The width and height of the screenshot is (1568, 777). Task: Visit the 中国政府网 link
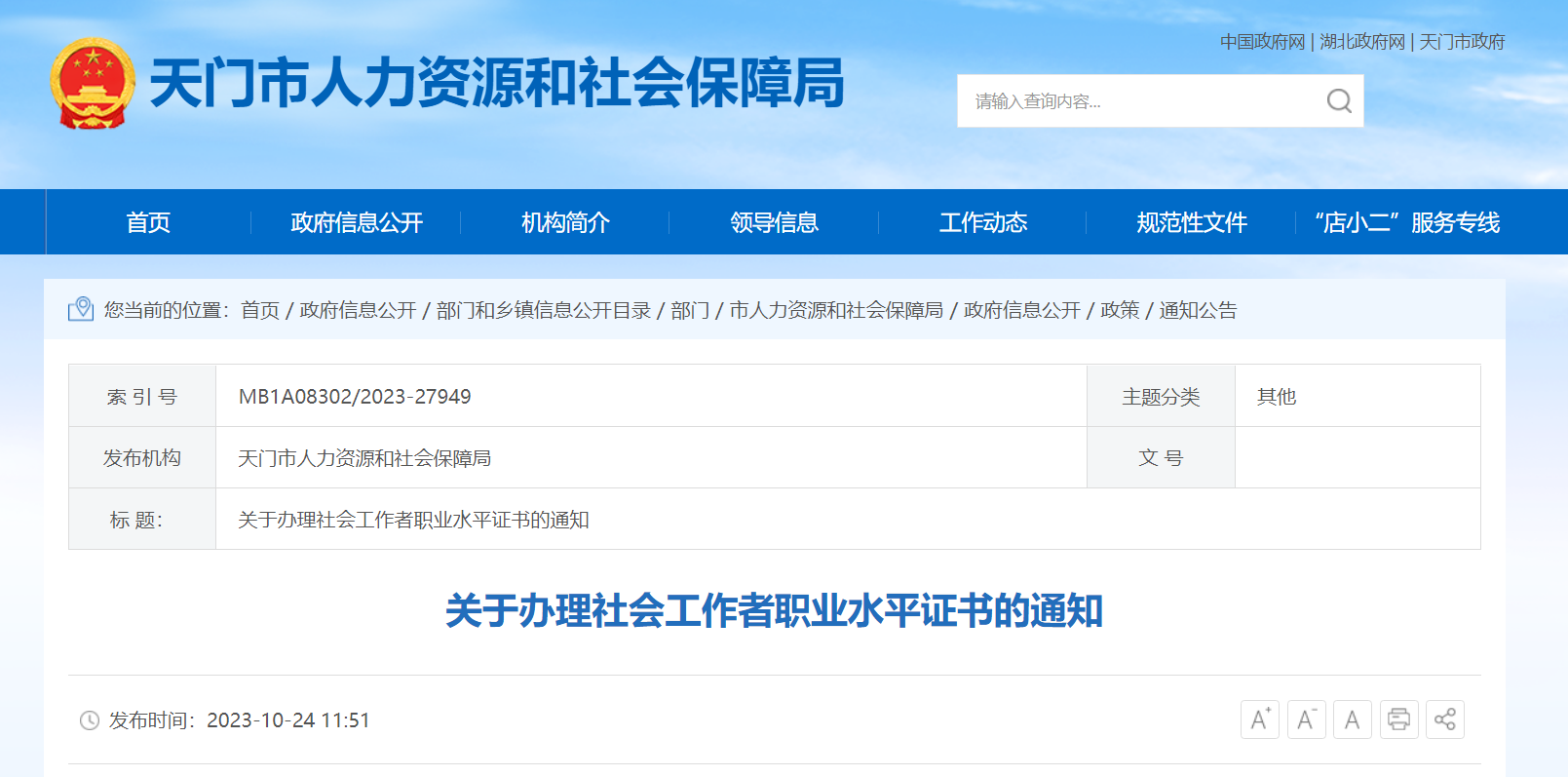click(1262, 42)
